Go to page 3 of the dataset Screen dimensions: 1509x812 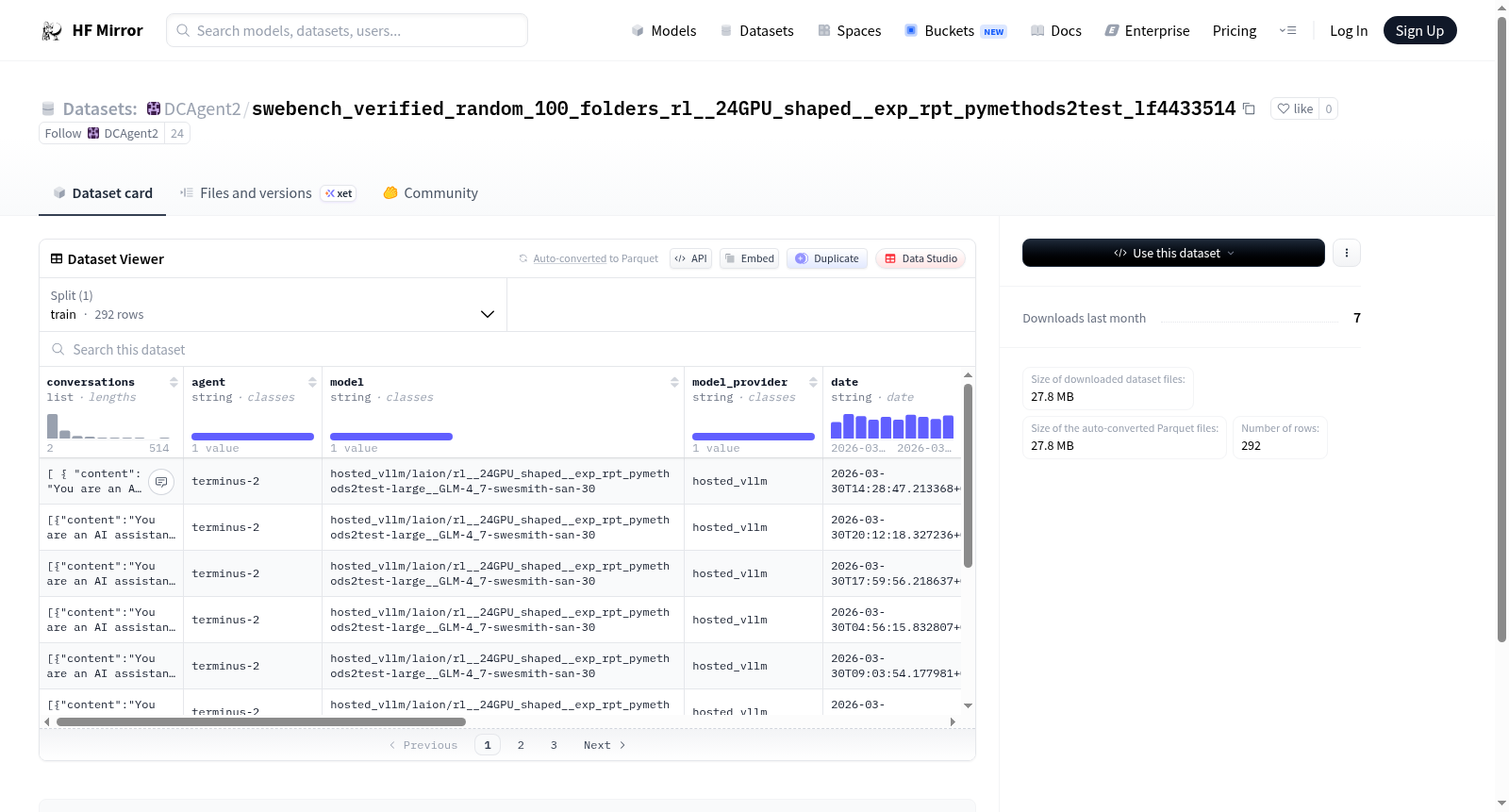click(x=554, y=745)
